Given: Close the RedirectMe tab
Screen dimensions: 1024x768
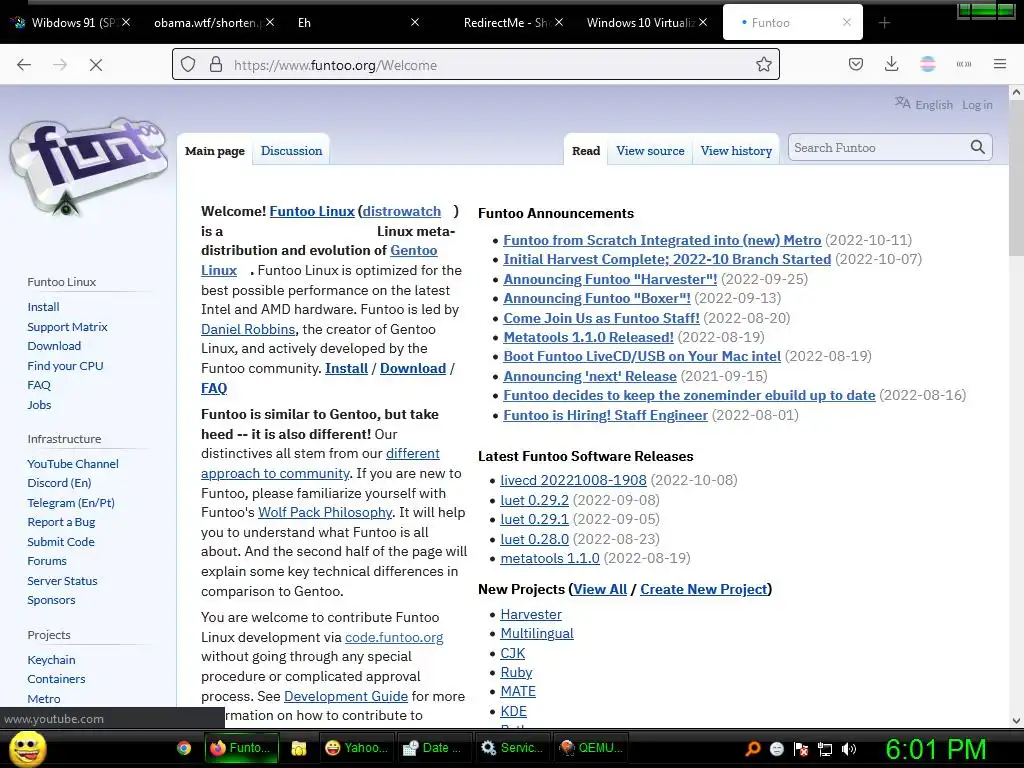Looking at the screenshot, I should click(559, 22).
